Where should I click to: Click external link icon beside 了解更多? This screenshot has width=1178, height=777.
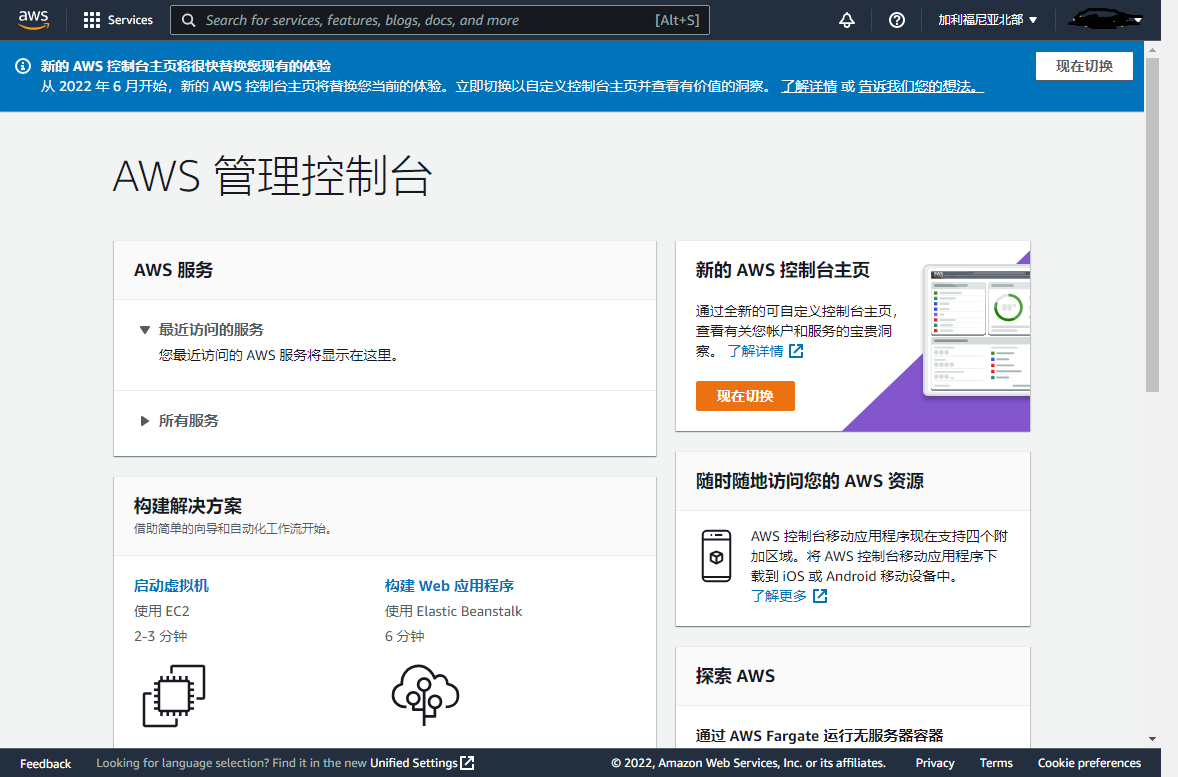pos(820,596)
